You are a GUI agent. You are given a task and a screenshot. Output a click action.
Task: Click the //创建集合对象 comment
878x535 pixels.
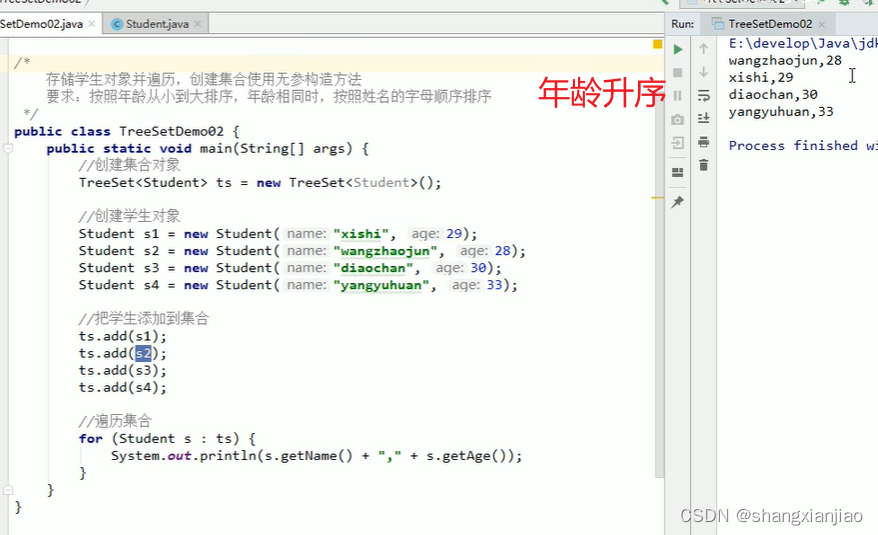tap(129, 165)
